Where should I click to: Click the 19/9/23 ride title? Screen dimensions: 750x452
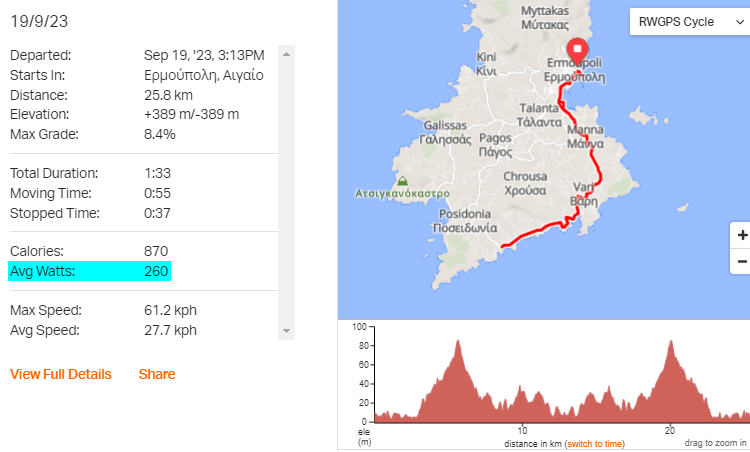click(39, 22)
